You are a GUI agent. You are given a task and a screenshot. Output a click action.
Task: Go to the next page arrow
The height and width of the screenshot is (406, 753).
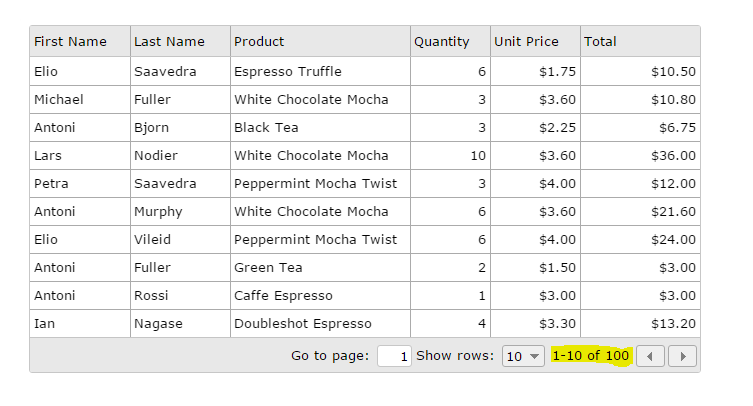tap(682, 356)
